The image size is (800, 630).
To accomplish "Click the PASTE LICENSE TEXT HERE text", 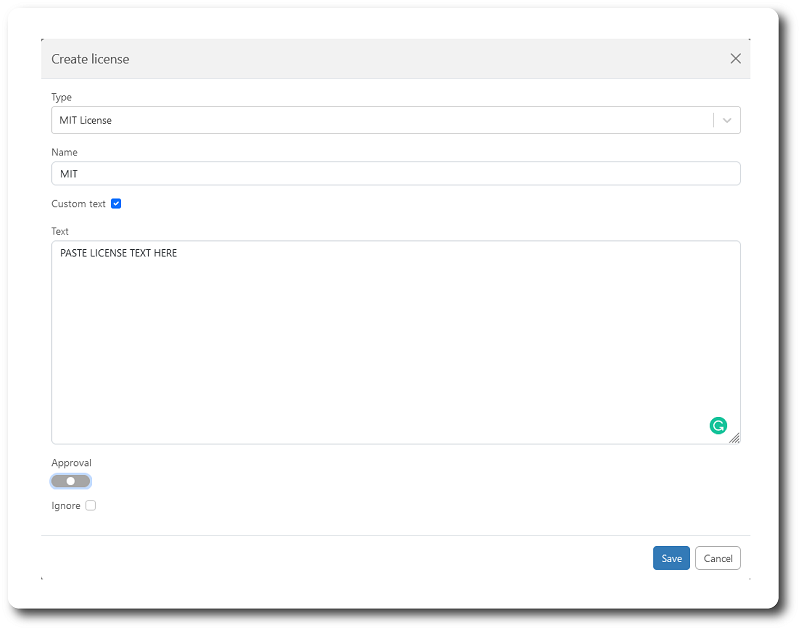I will tap(118, 253).
